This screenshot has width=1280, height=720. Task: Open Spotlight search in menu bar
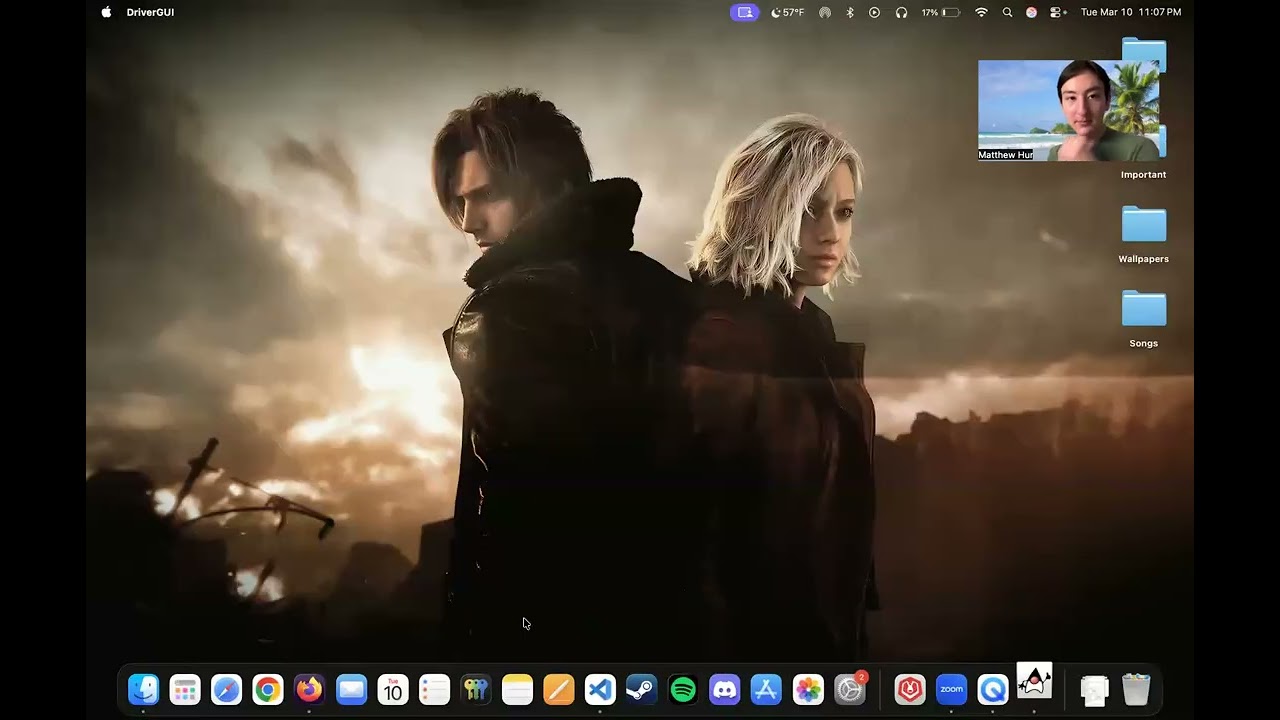pos(1007,12)
